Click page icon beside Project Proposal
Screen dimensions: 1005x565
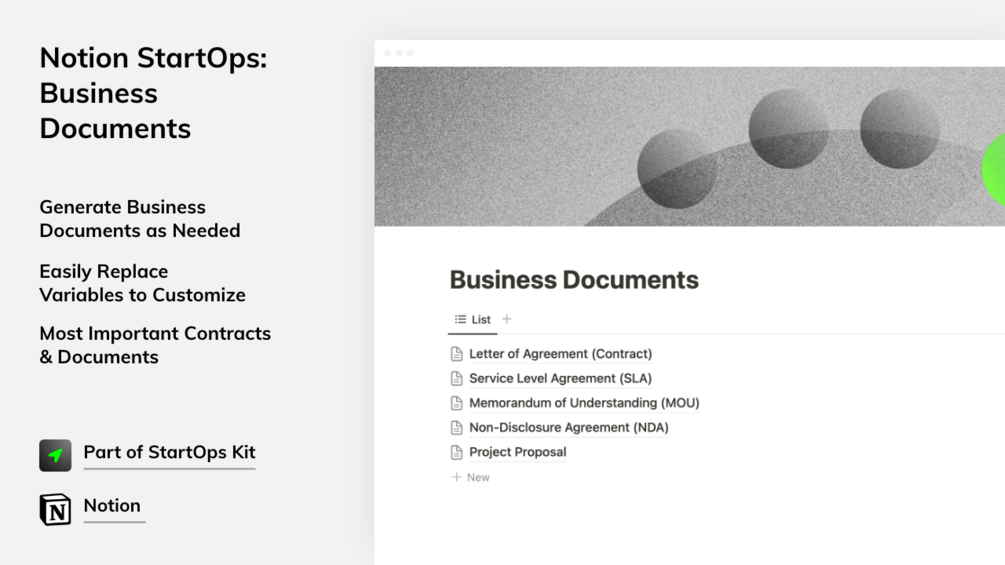[x=456, y=452]
